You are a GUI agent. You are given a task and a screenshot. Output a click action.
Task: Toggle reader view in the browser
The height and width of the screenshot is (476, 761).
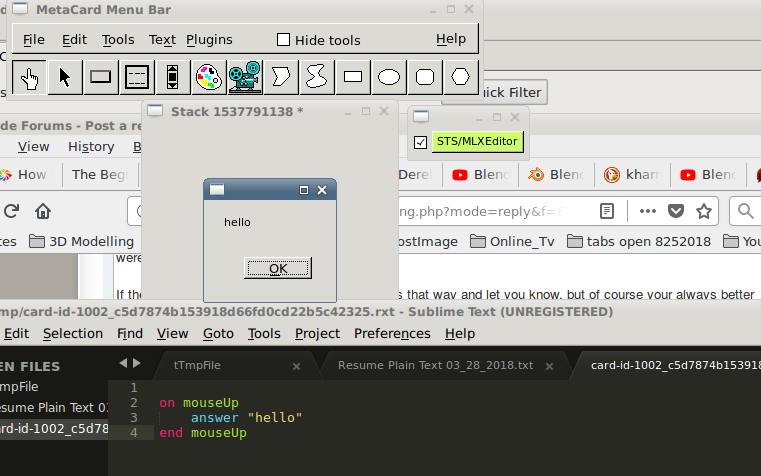607,211
